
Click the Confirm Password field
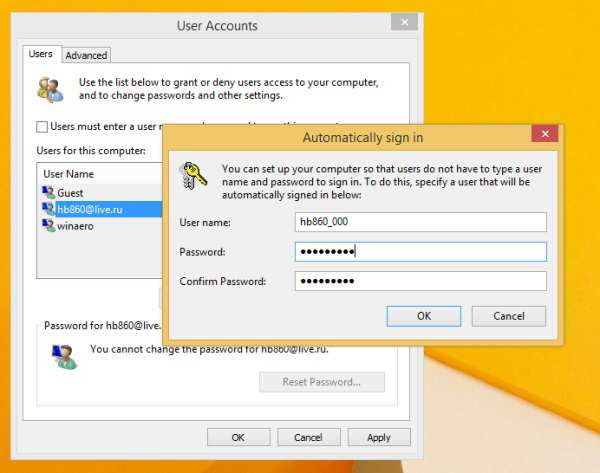420,281
